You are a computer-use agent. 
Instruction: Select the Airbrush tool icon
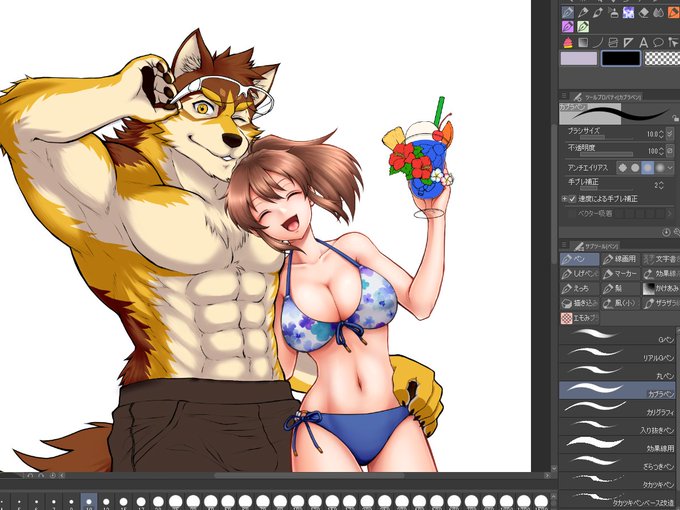pyautogui.click(x=613, y=13)
